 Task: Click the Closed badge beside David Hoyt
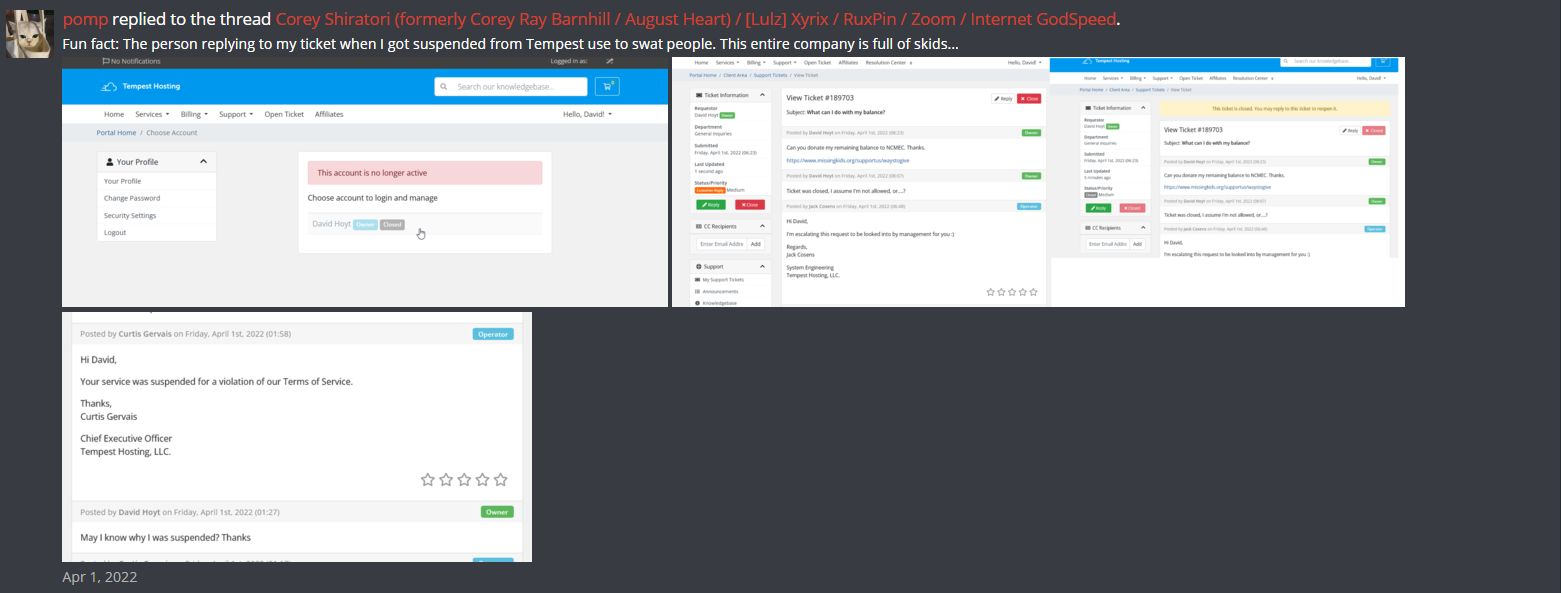tap(392, 224)
